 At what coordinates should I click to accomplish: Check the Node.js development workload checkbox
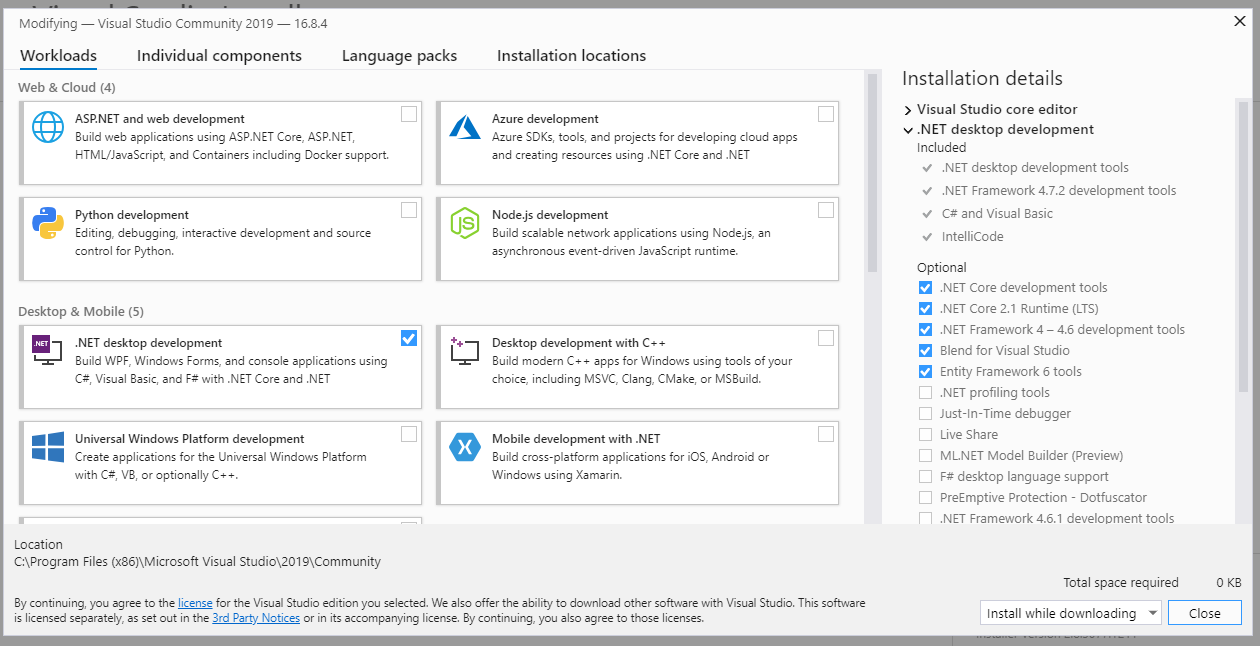click(x=826, y=210)
